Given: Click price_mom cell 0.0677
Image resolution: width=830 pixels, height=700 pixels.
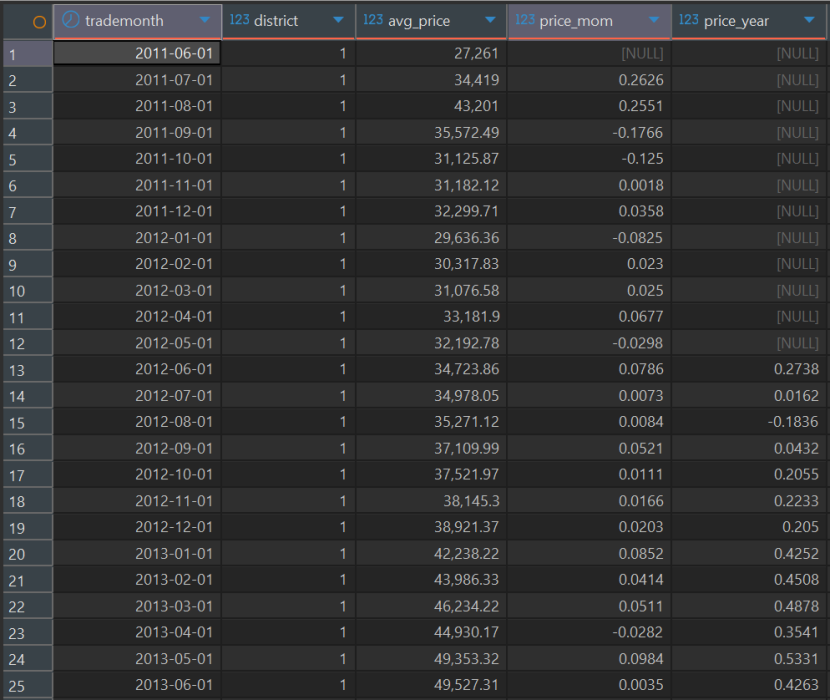Looking at the screenshot, I should (x=589, y=317).
